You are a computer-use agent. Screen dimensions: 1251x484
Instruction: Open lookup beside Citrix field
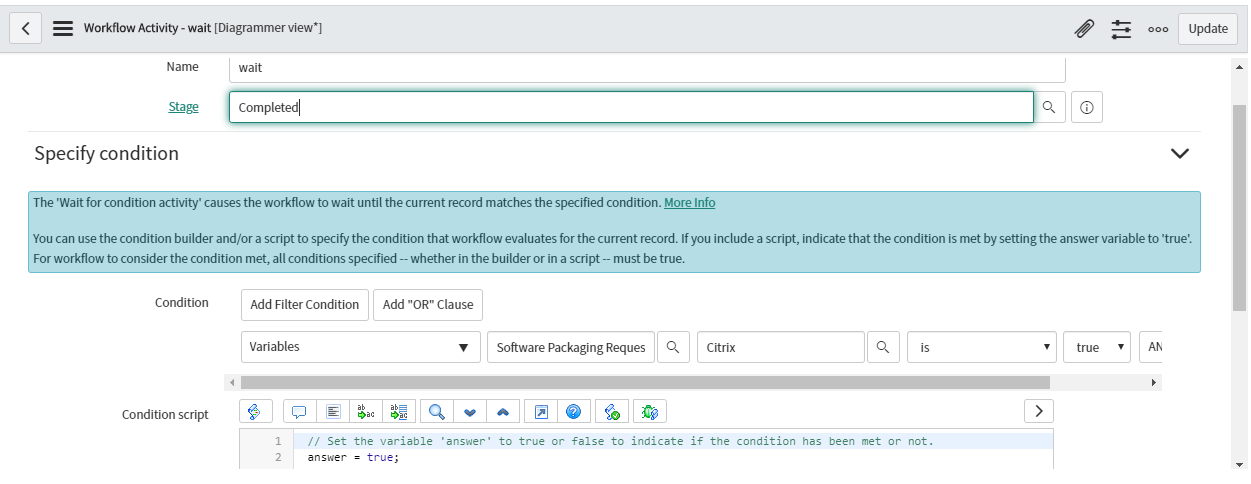(882, 347)
